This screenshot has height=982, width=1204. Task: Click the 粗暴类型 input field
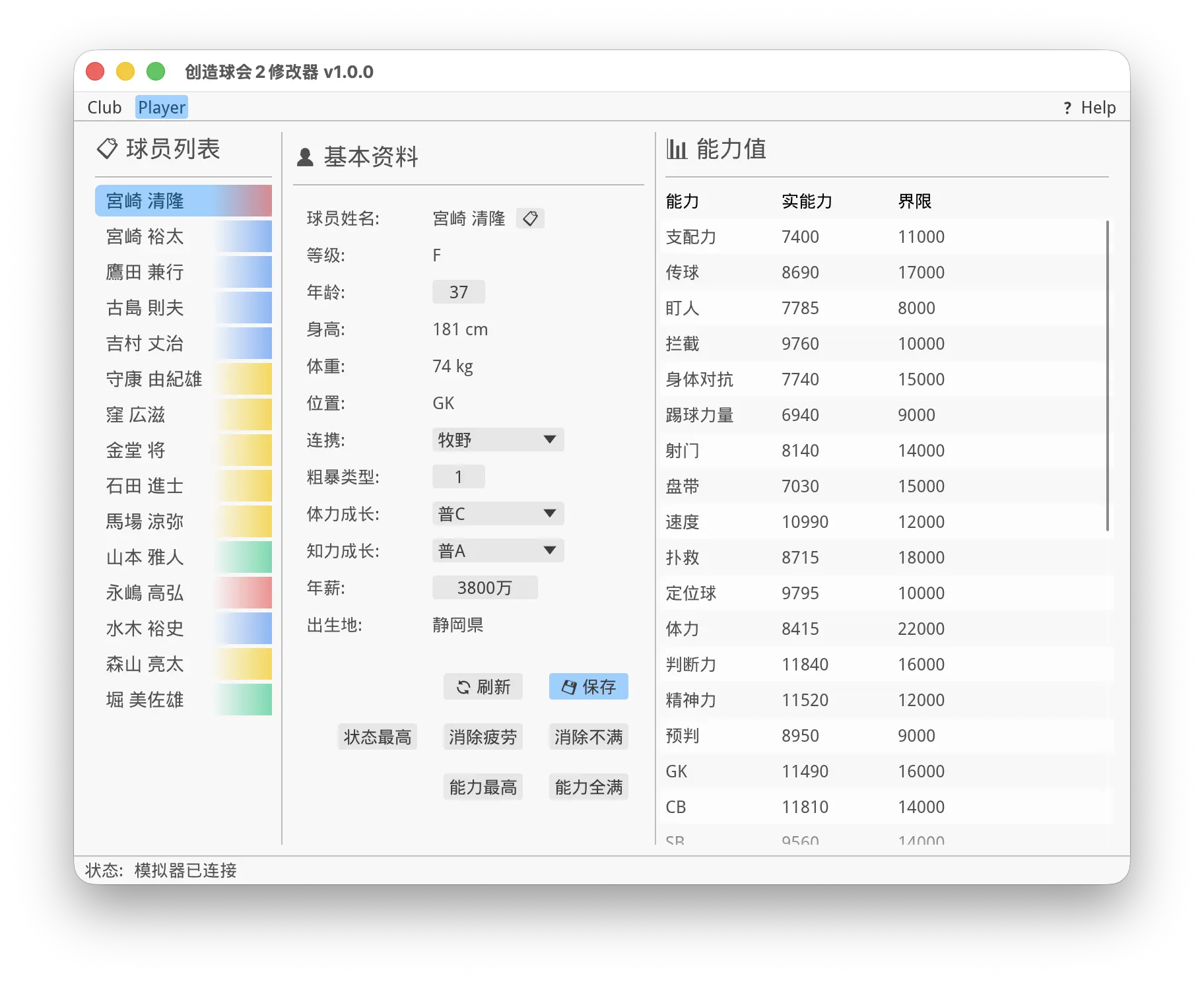coord(459,476)
